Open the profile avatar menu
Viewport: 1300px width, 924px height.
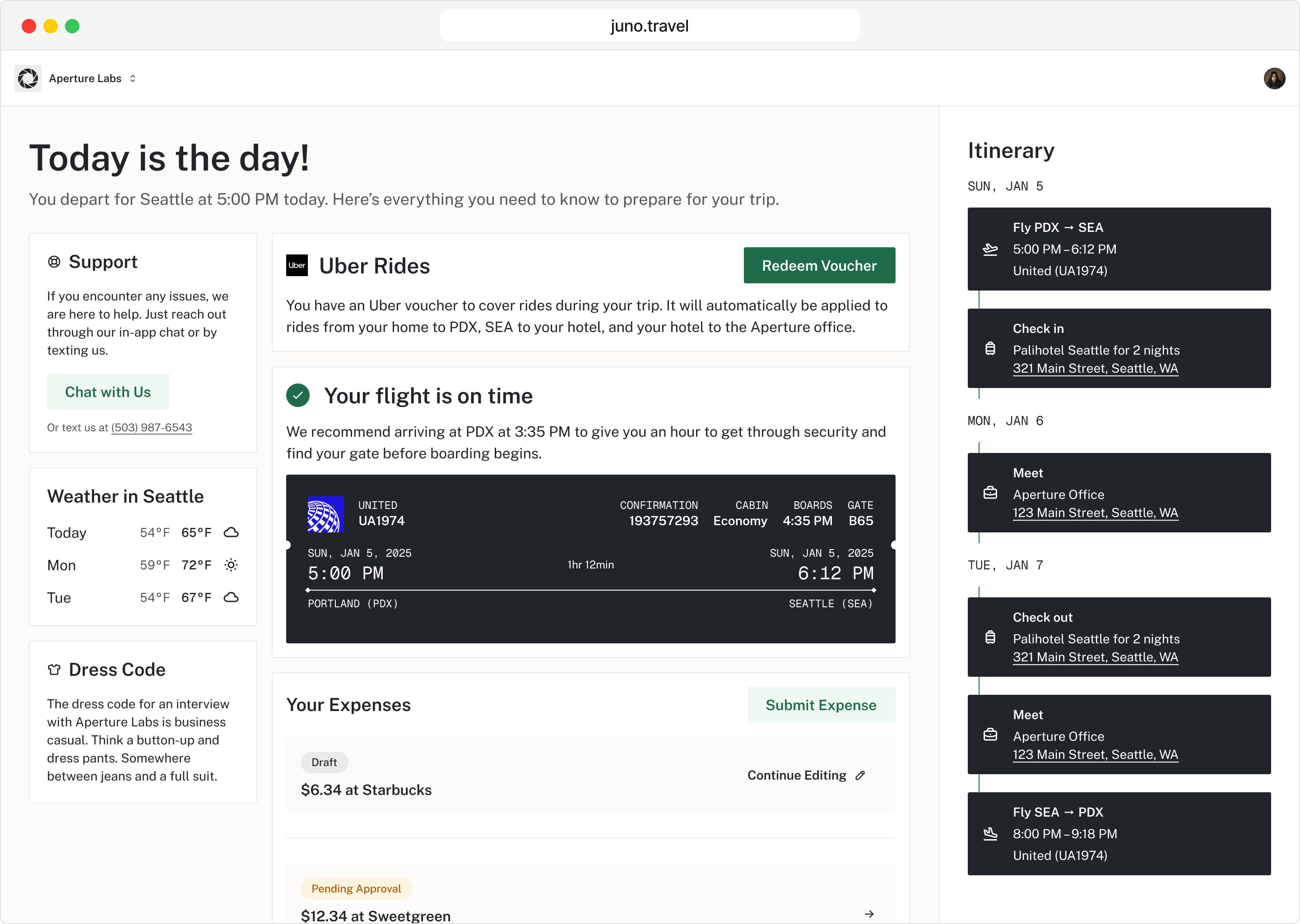click(1274, 78)
